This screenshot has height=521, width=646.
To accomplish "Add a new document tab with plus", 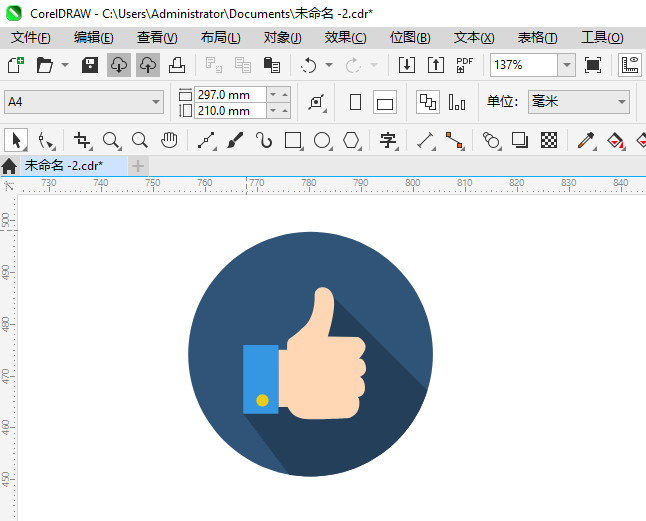I will 138,166.
